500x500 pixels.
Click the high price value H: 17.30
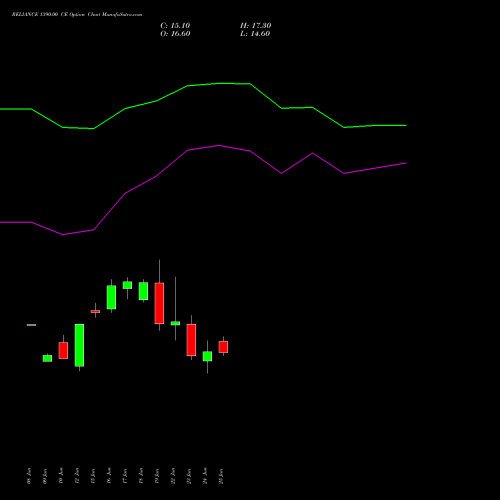click(256, 26)
